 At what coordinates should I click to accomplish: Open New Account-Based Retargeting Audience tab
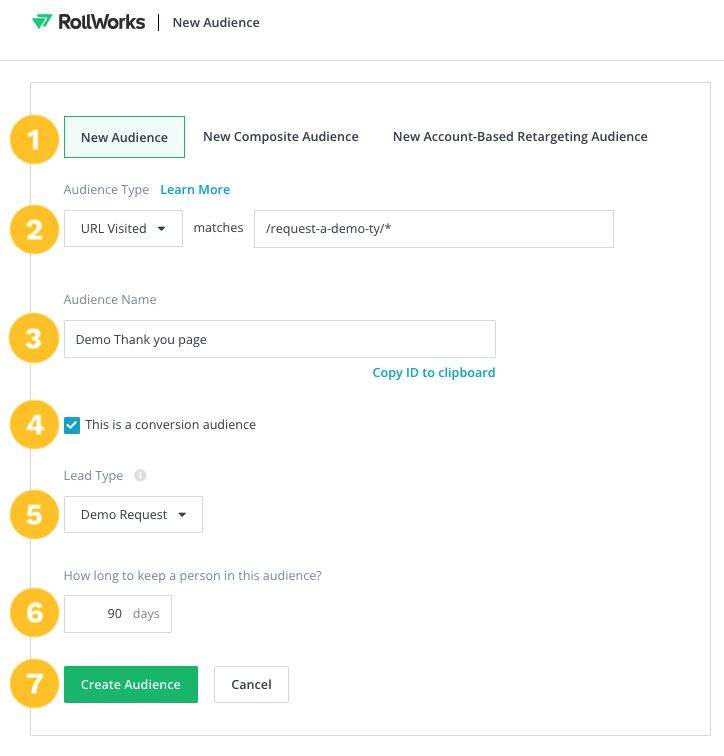tap(520, 136)
